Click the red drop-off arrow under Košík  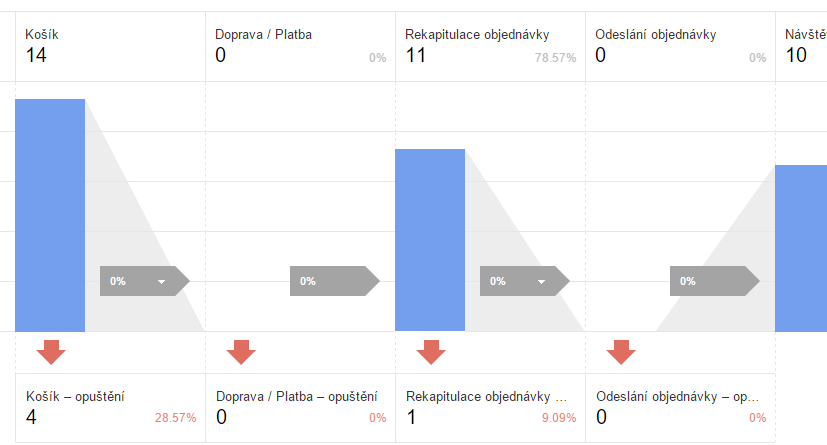51,352
